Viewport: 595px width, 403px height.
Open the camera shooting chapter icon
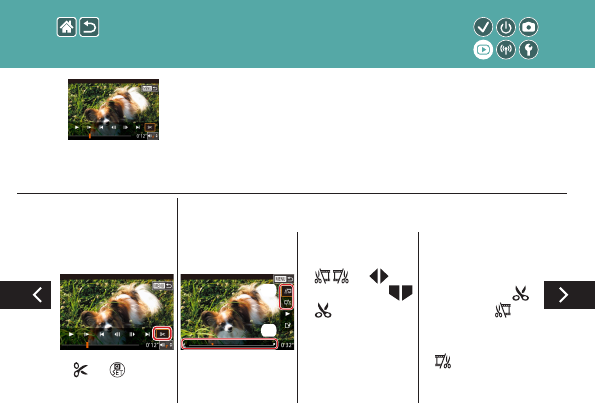(529, 27)
